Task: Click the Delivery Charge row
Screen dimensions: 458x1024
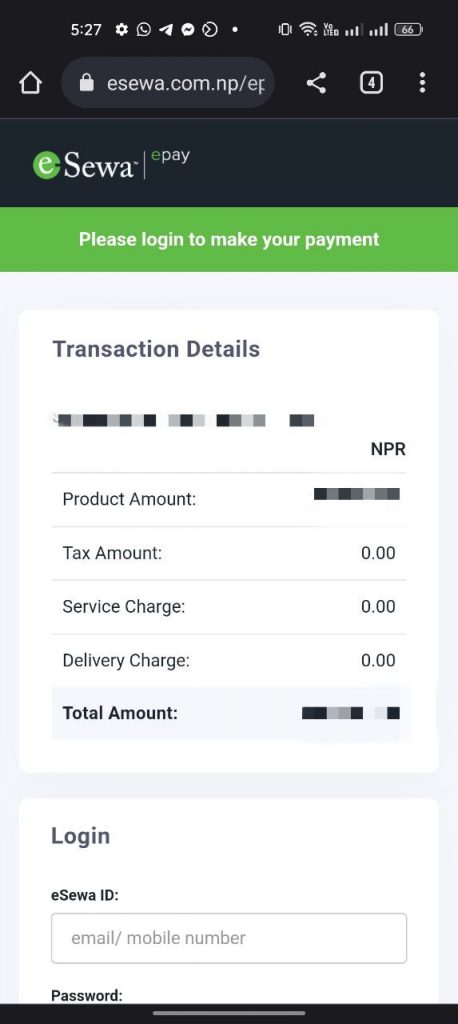Action: click(229, 660)
